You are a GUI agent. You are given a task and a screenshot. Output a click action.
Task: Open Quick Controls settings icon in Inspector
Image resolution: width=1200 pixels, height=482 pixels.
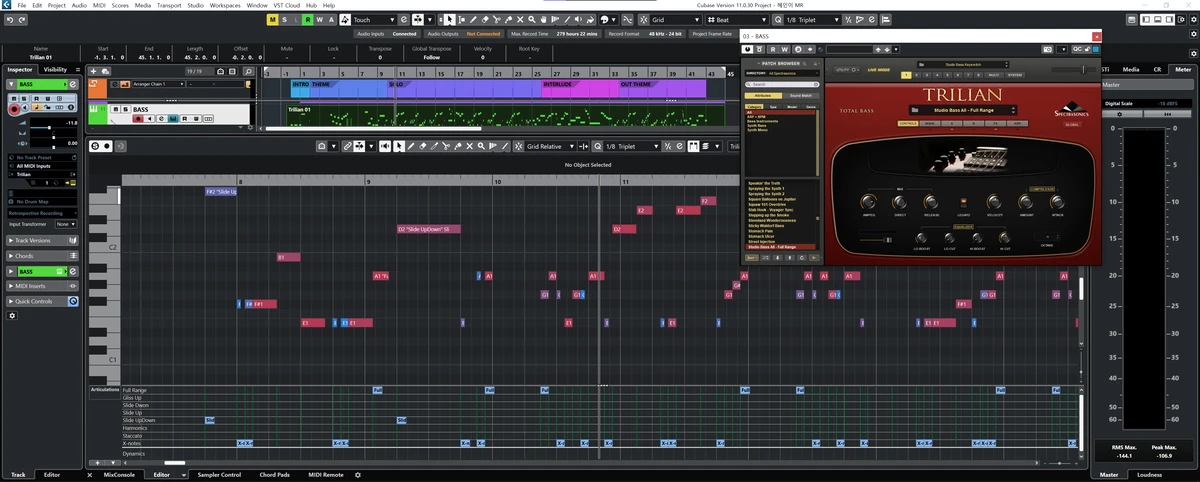point(73,300)
